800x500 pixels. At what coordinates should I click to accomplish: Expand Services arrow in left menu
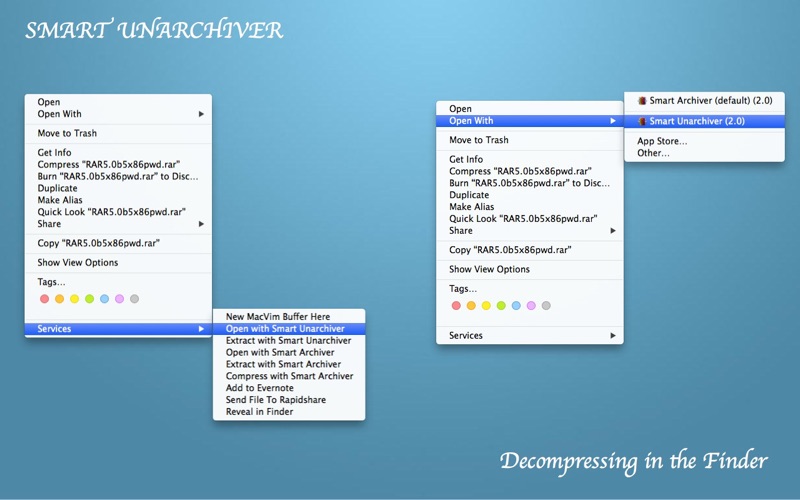point(202,329)
